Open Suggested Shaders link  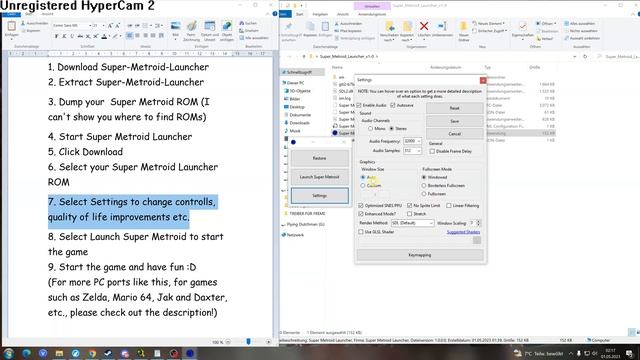[463, 232]
